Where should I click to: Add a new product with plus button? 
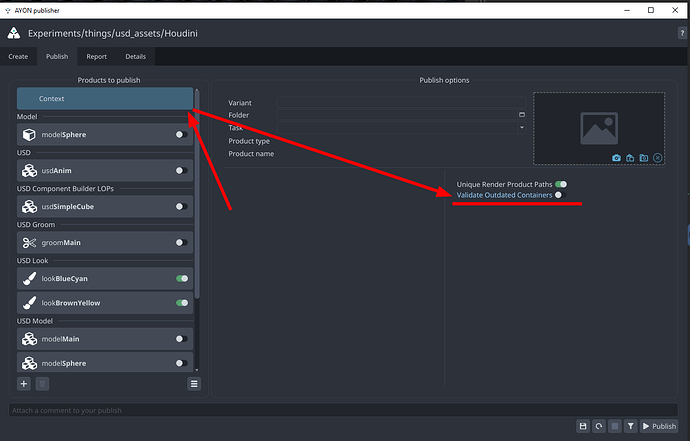point(24,384)
